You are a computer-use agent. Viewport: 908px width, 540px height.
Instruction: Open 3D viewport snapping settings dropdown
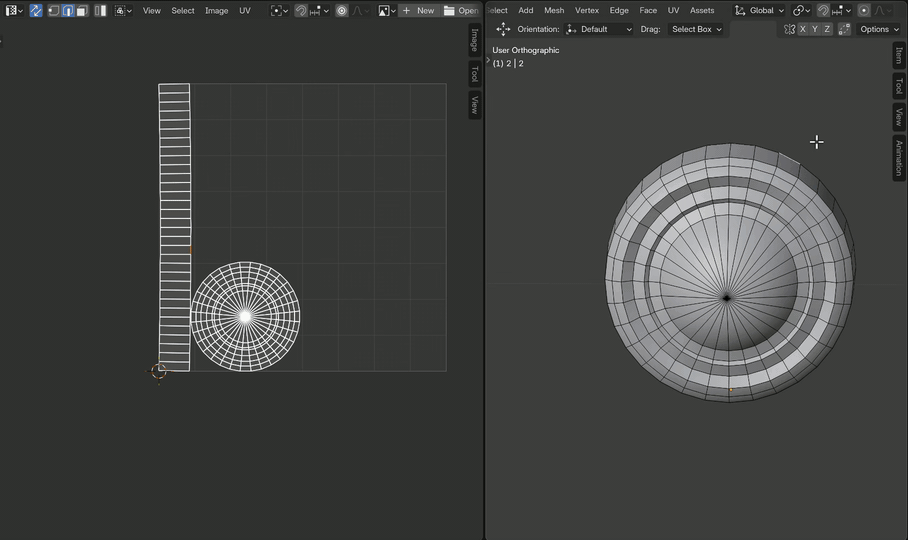(x=841, y=10)
